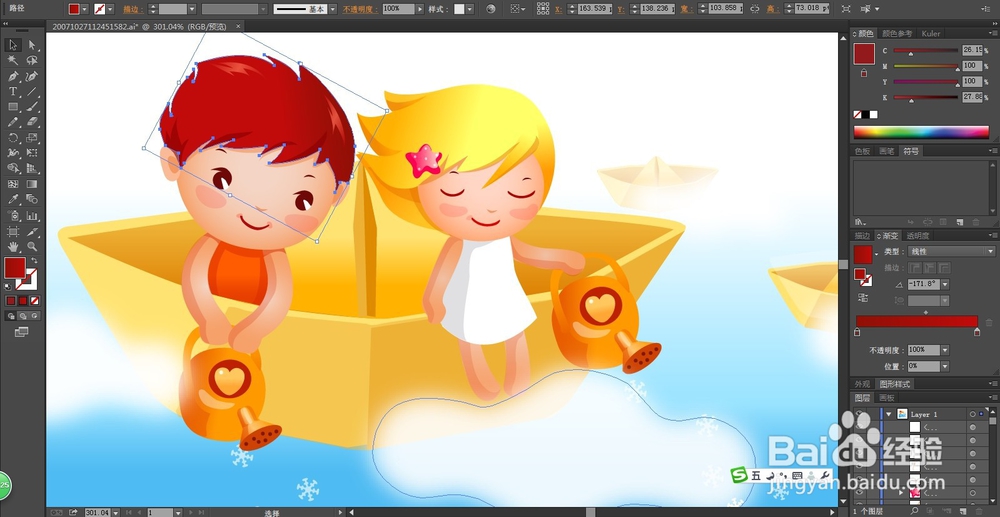Swap fill and stroke colors
The width and height of the screenshot is (1000, 517).
pyautogui.click(x=35, y=260)
